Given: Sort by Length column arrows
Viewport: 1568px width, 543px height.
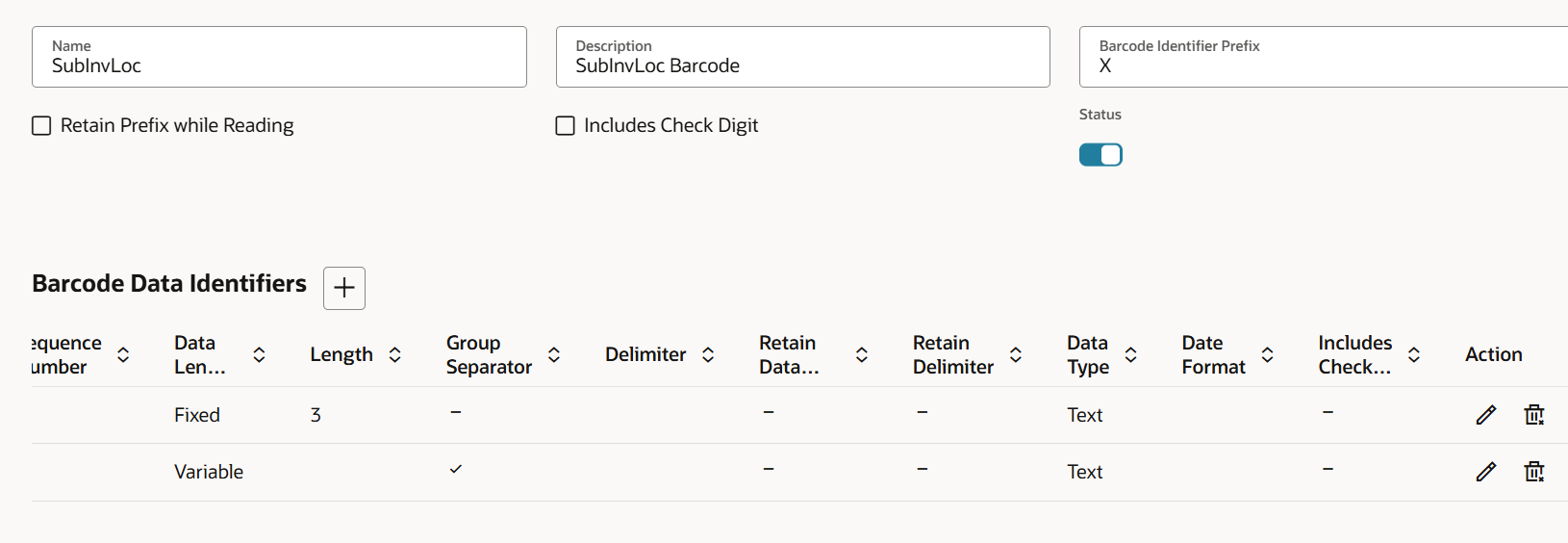Looking at the screenshot, I should pyautogui.click(x=394, y=354).
